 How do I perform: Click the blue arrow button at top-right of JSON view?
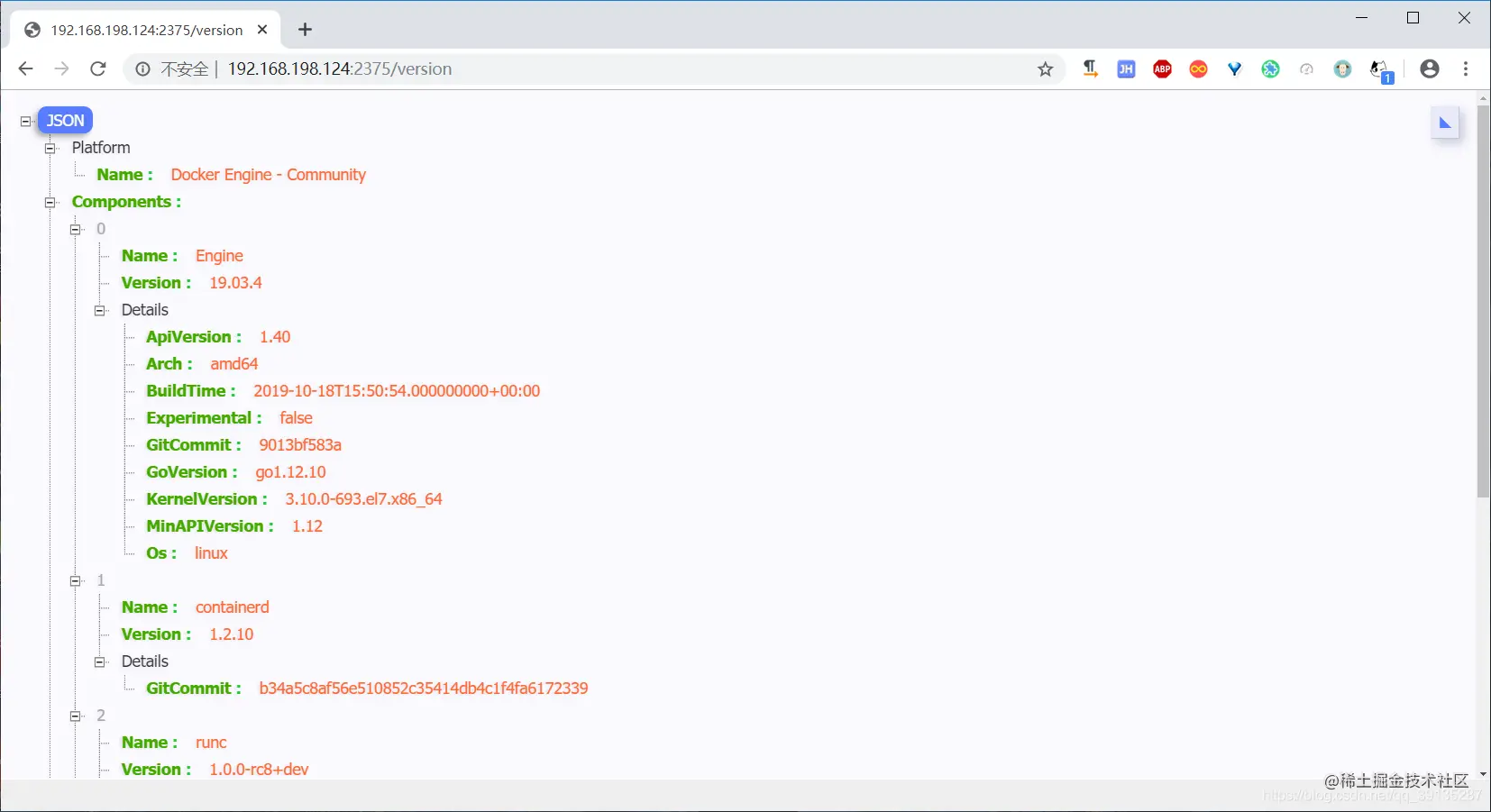(1445, 123)
